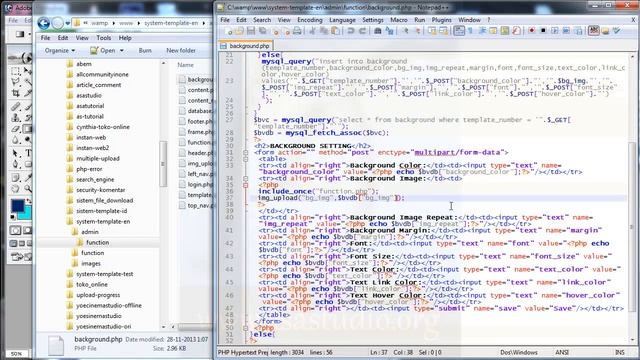Select the Pen tool in Photoshop
This screenshot has height=360, width=640.
[16, 164]
